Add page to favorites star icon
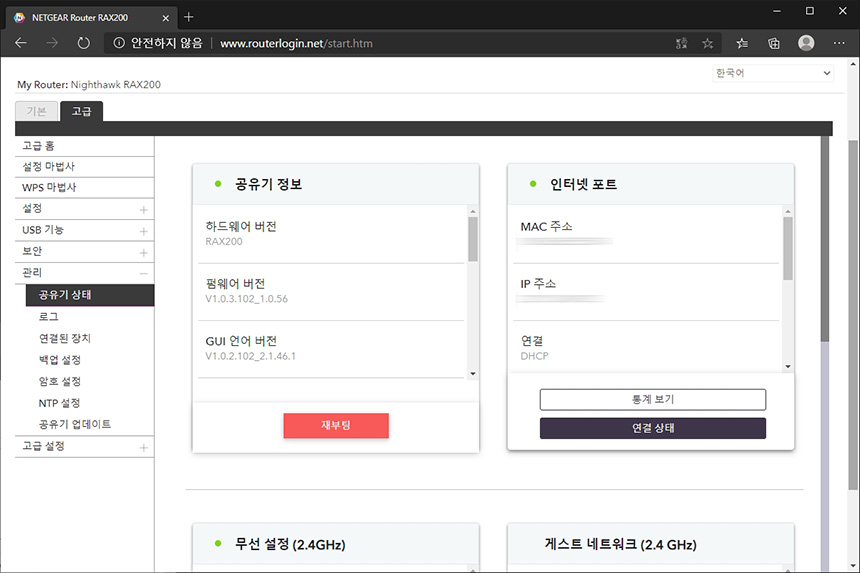The height and width of the screenshot is (573, 860). (708, 43)
